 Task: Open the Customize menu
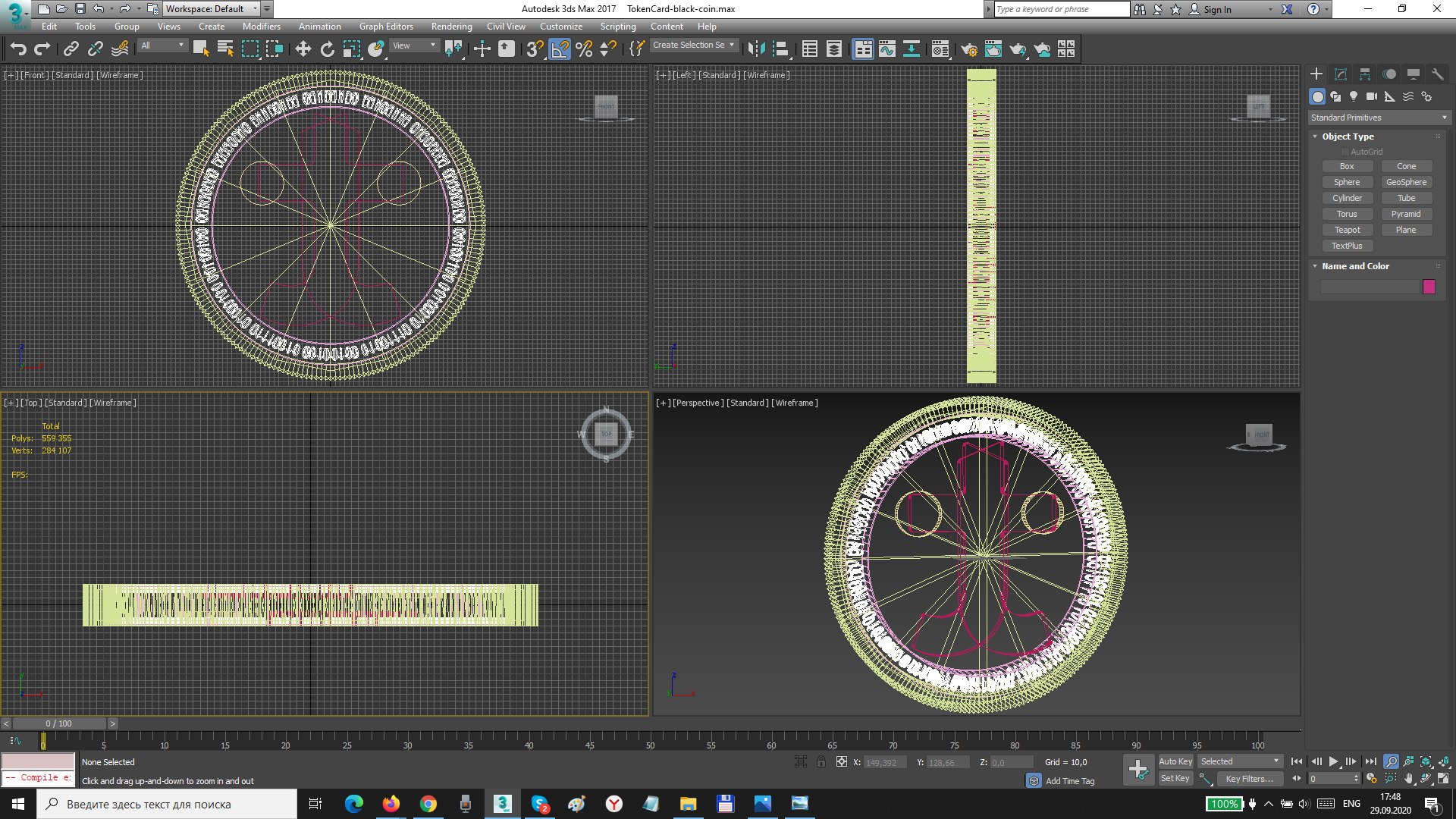tap(561, 27)
